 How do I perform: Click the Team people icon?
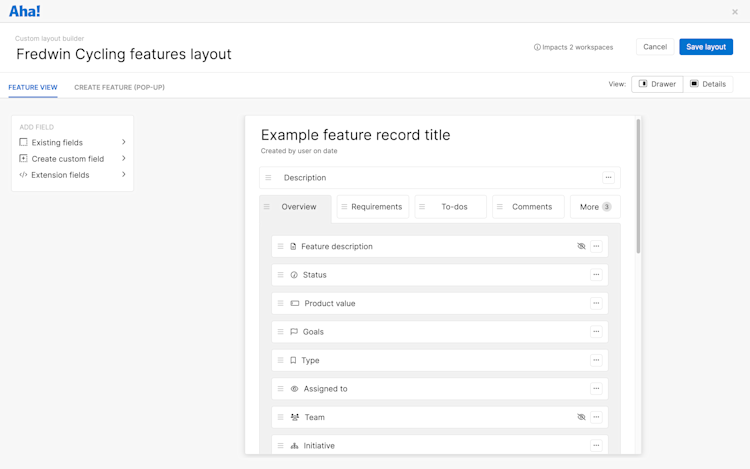[x=295, y=417]
